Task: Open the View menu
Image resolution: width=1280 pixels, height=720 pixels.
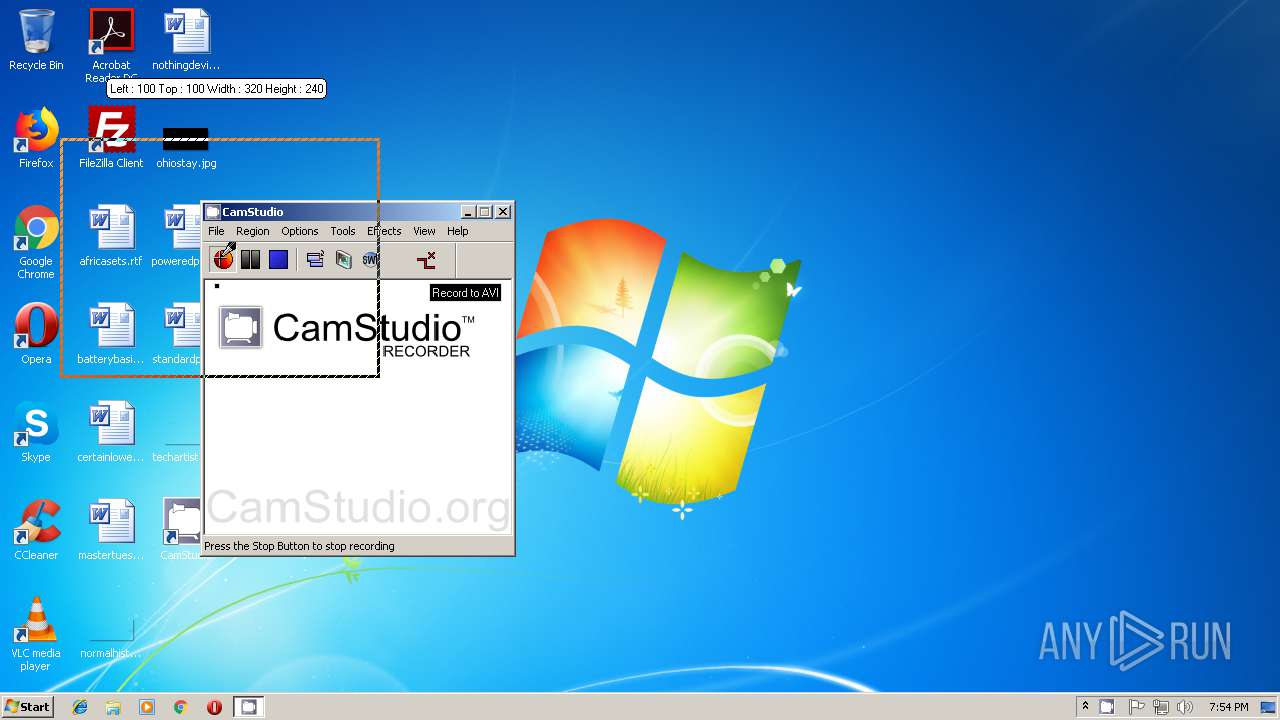Action: click(424, 231)
